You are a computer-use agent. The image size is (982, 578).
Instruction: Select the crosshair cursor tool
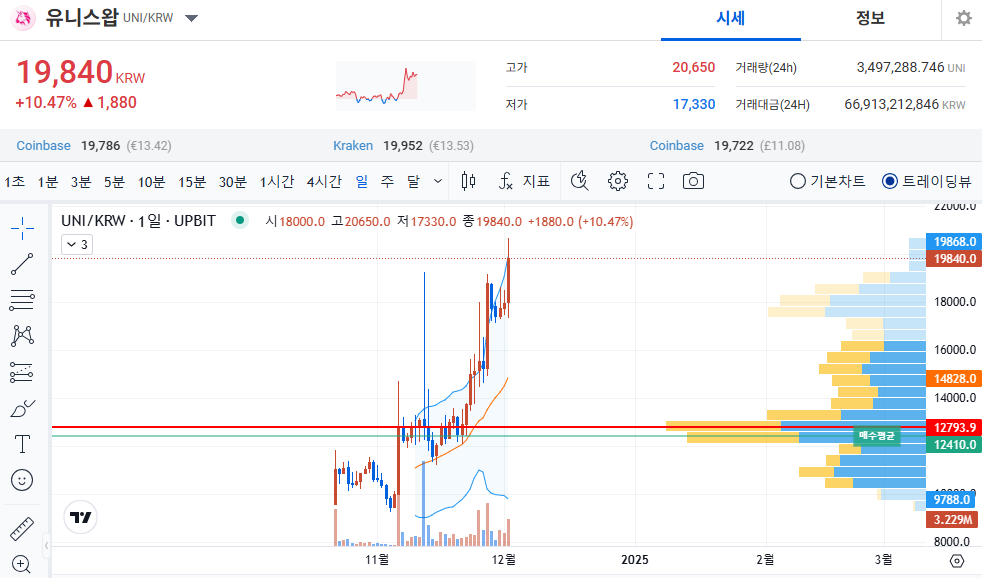[22, 228]
